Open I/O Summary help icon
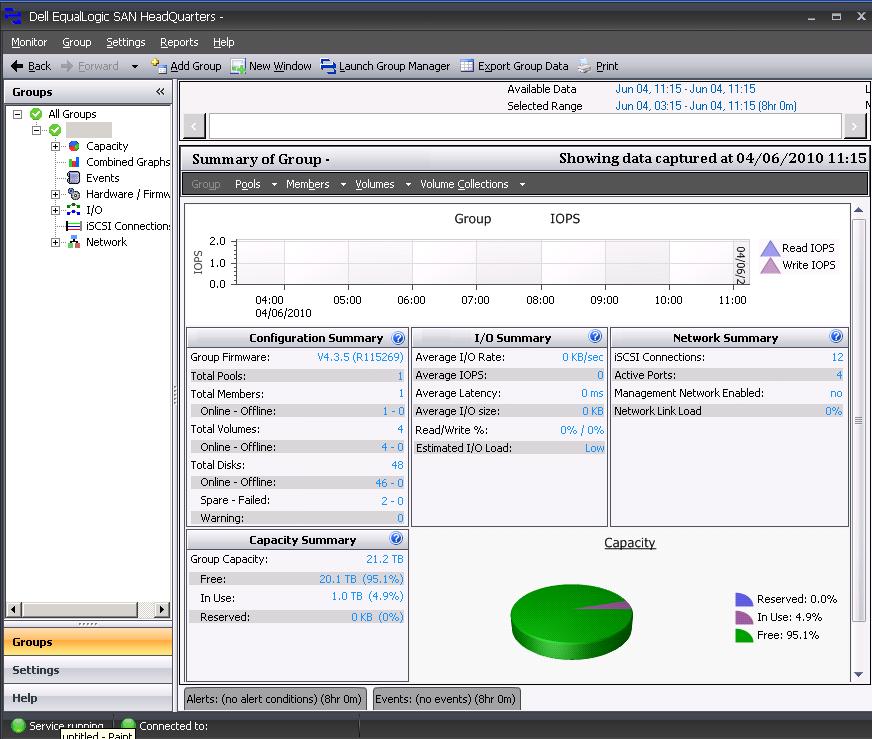This screenshot has width=872, height=739. [595, 336]
